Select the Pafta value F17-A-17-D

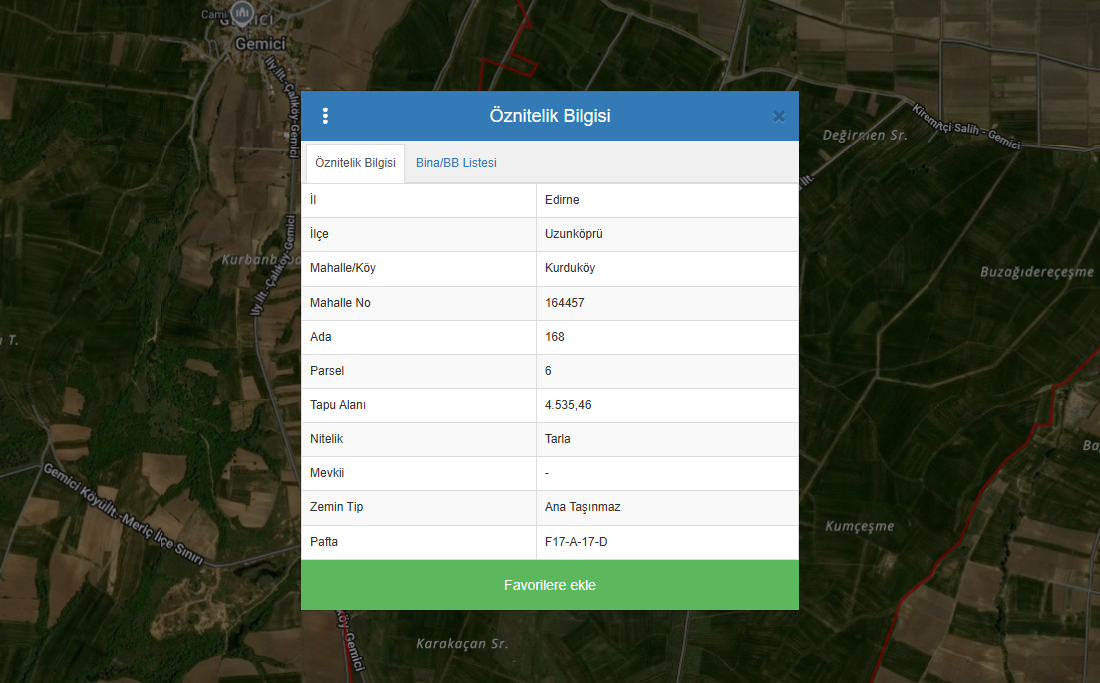pos(576,541)
